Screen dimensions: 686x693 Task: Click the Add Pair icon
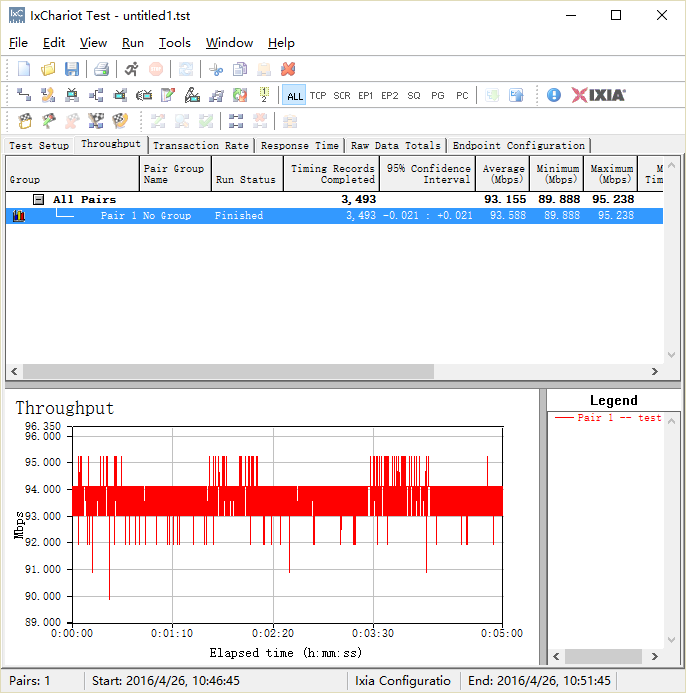click(24, 95)
